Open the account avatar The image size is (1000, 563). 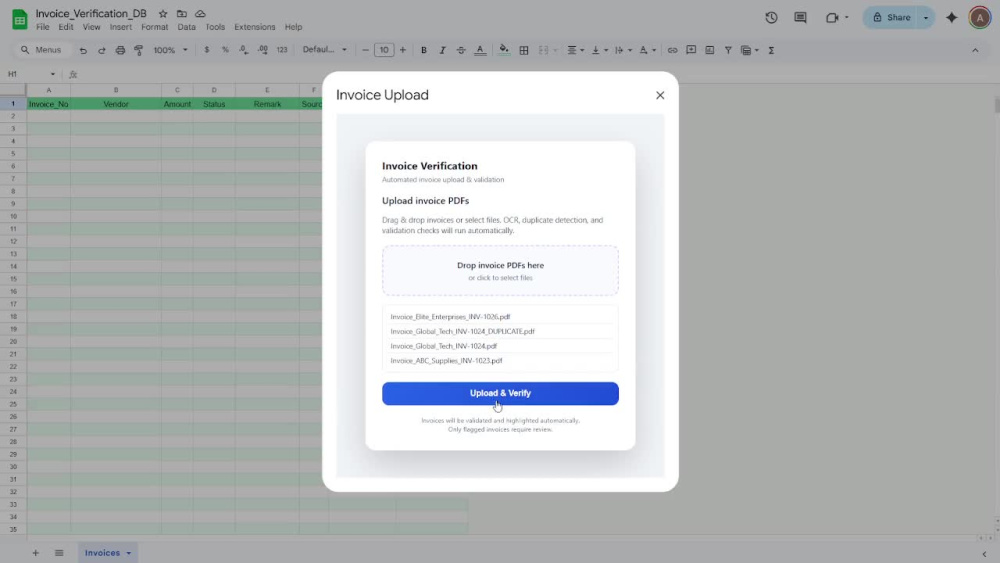click(980, 18)
